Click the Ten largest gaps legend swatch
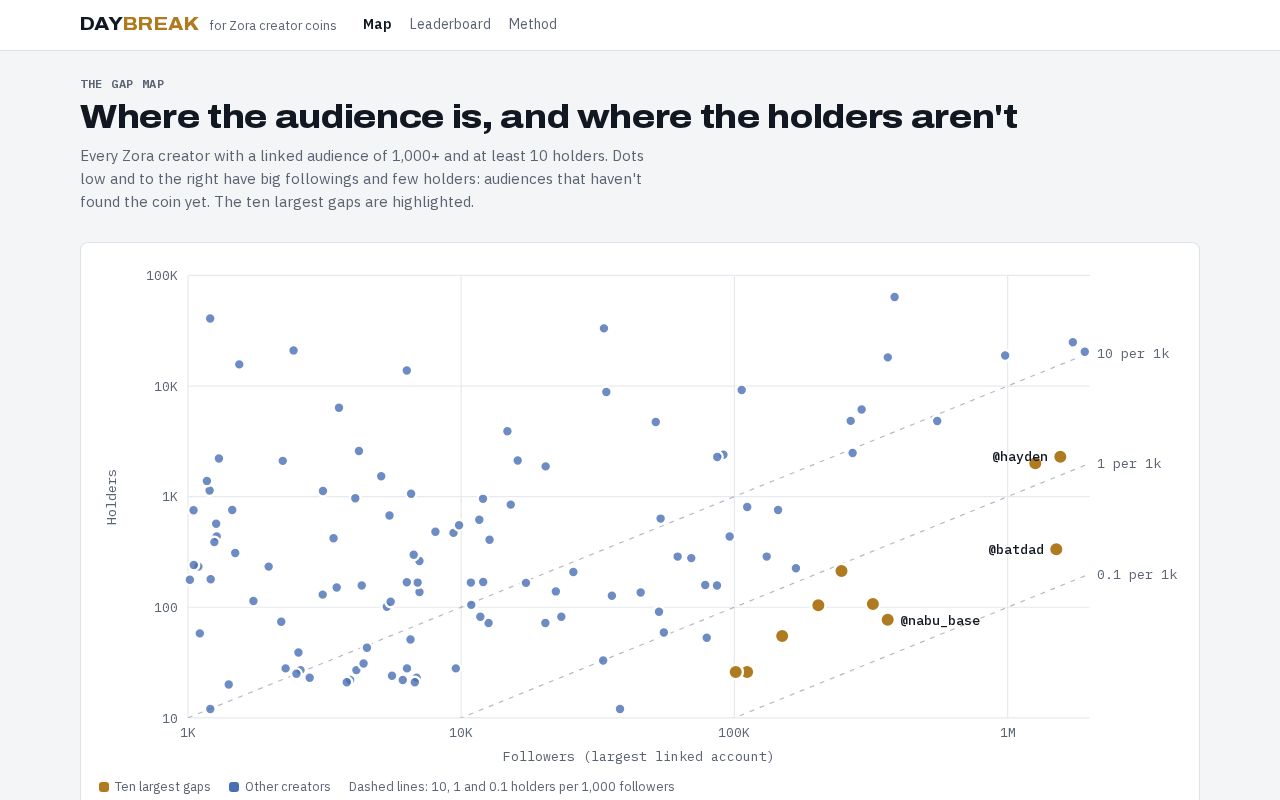This screenshot has height=800, width=1280. (104, 787)
